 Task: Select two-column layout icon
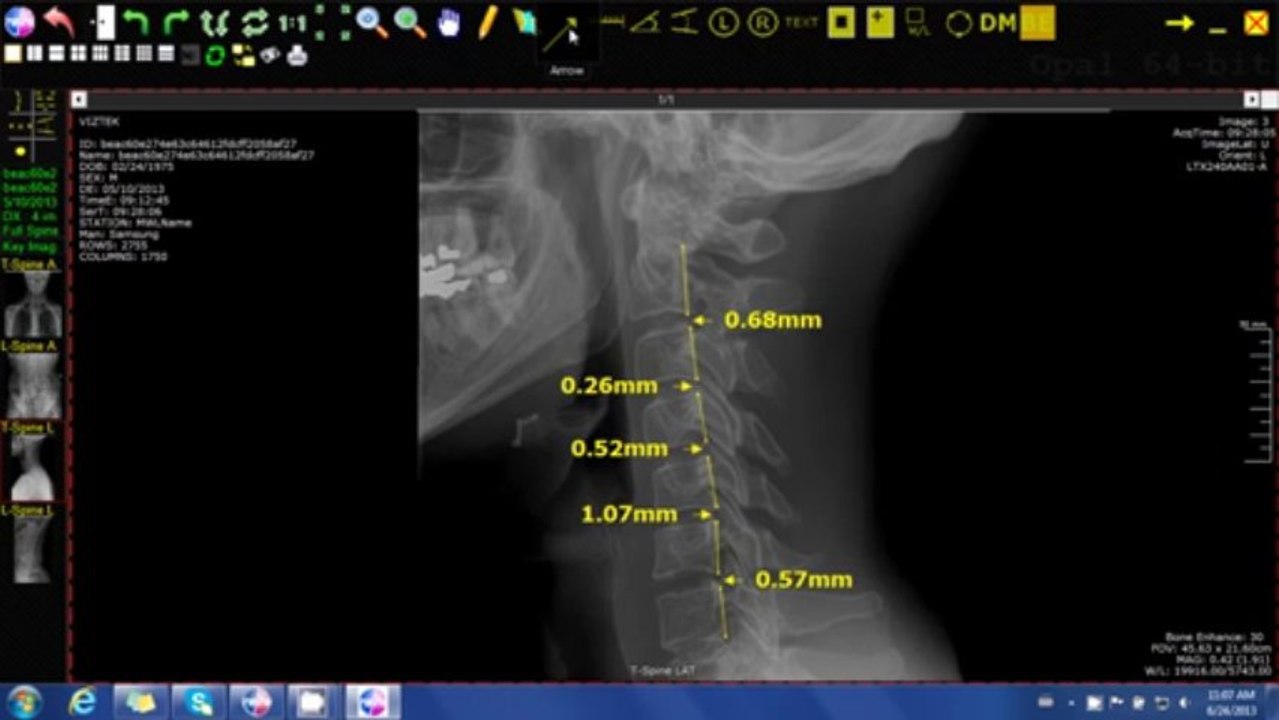(35, 54)
